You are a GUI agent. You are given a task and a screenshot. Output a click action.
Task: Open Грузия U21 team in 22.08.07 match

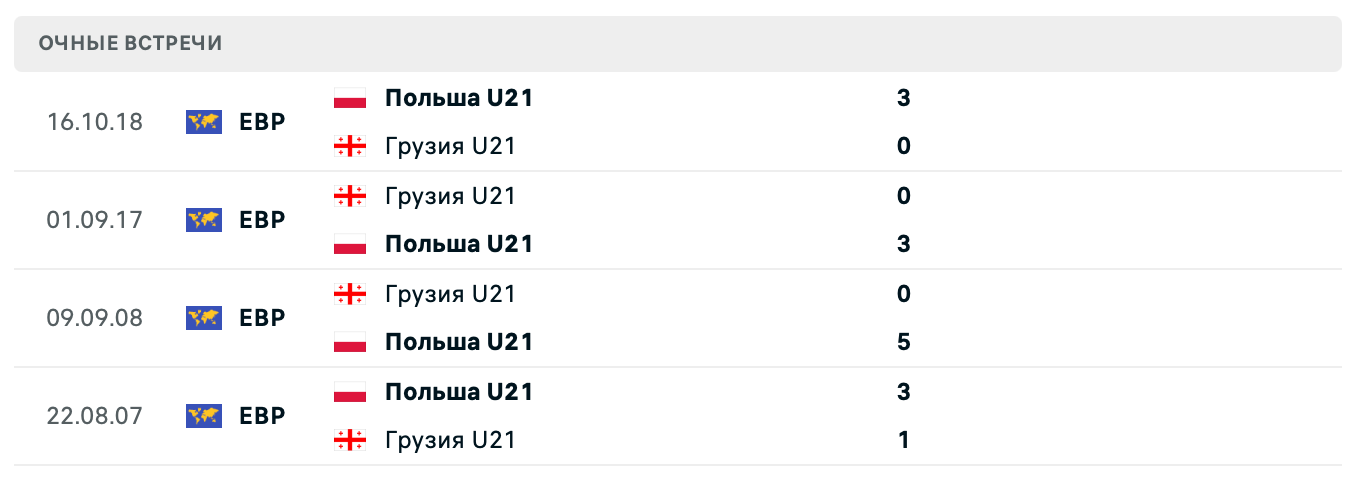point(450,440)
